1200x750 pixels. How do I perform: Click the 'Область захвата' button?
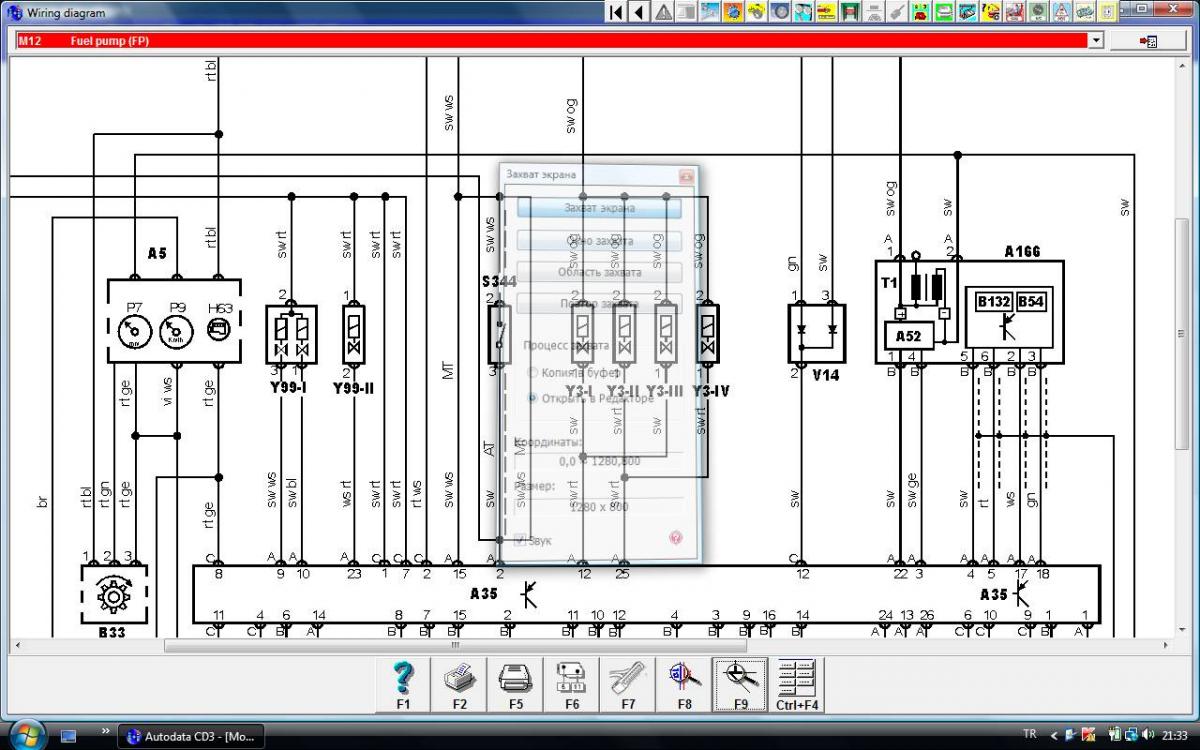(599, 272)
